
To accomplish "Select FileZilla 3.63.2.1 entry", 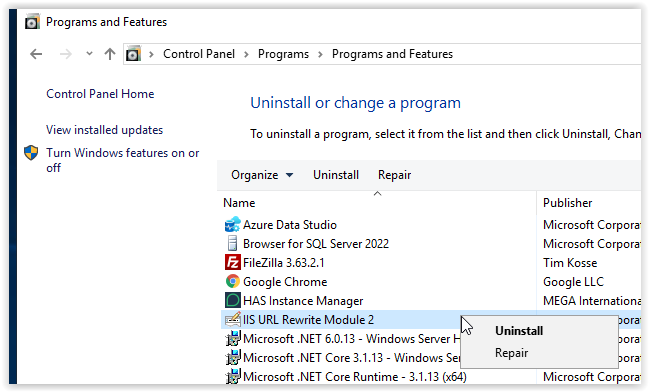I will pyautogui.click(x=284, y=263).
